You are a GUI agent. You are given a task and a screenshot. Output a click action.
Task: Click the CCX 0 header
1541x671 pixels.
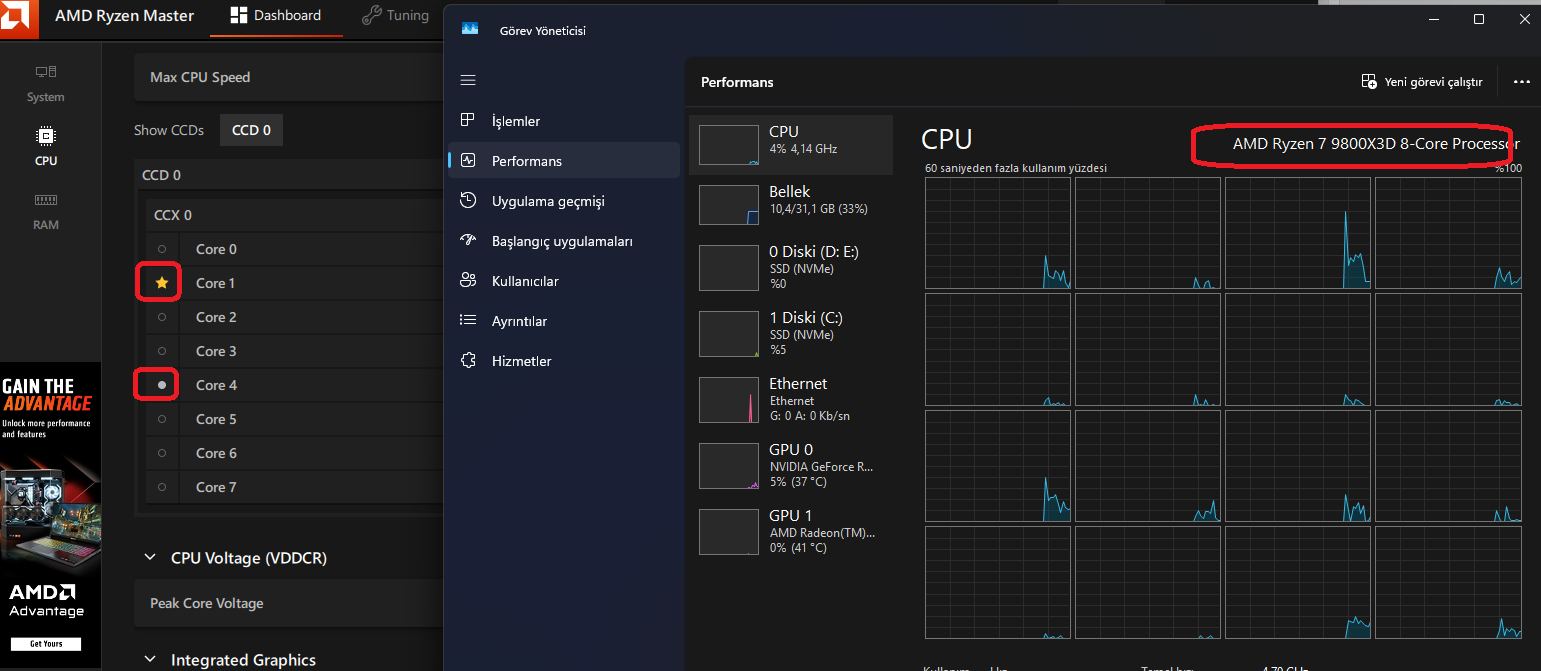[294, 215]
